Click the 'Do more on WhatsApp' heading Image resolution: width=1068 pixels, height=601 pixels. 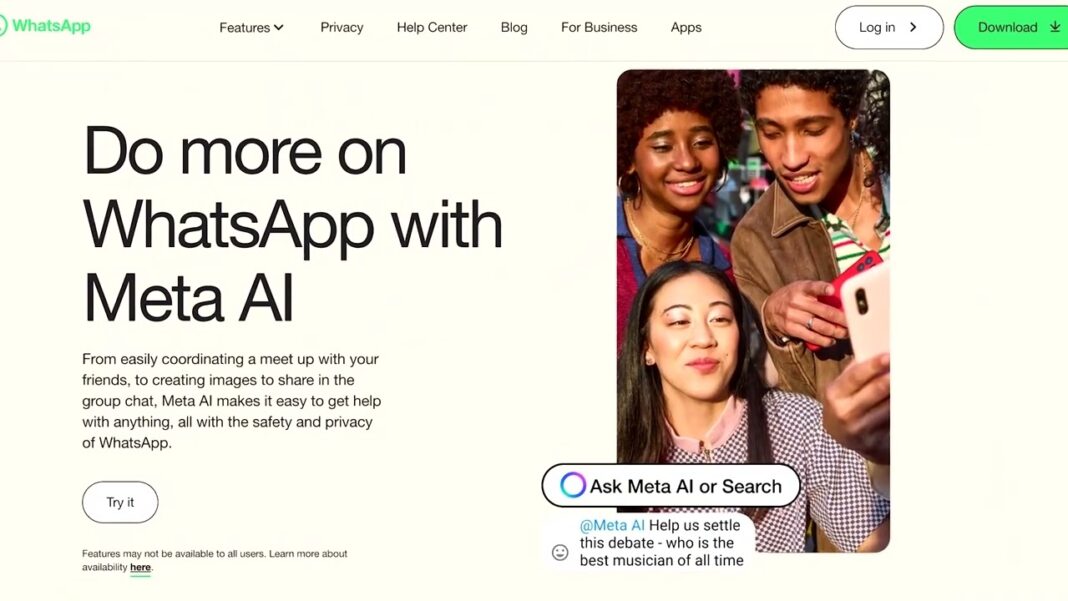click(x=292, y=224)
